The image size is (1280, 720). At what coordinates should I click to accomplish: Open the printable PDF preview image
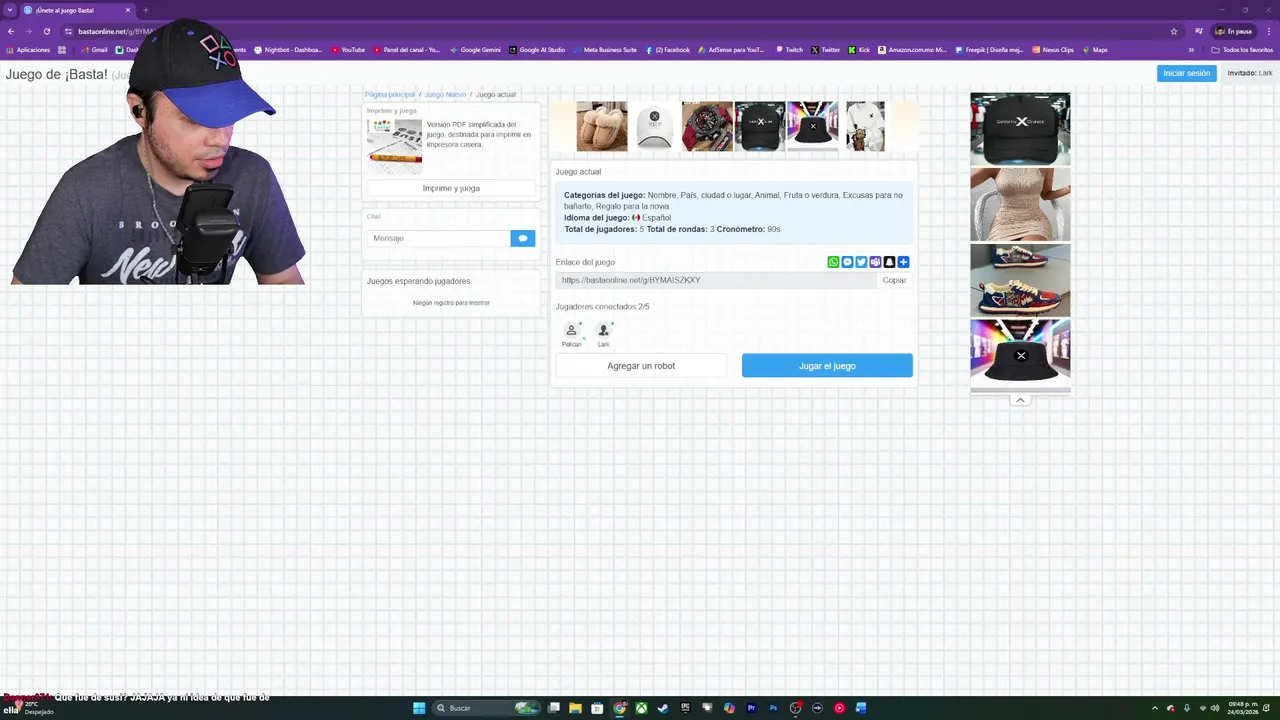[394, 147]
